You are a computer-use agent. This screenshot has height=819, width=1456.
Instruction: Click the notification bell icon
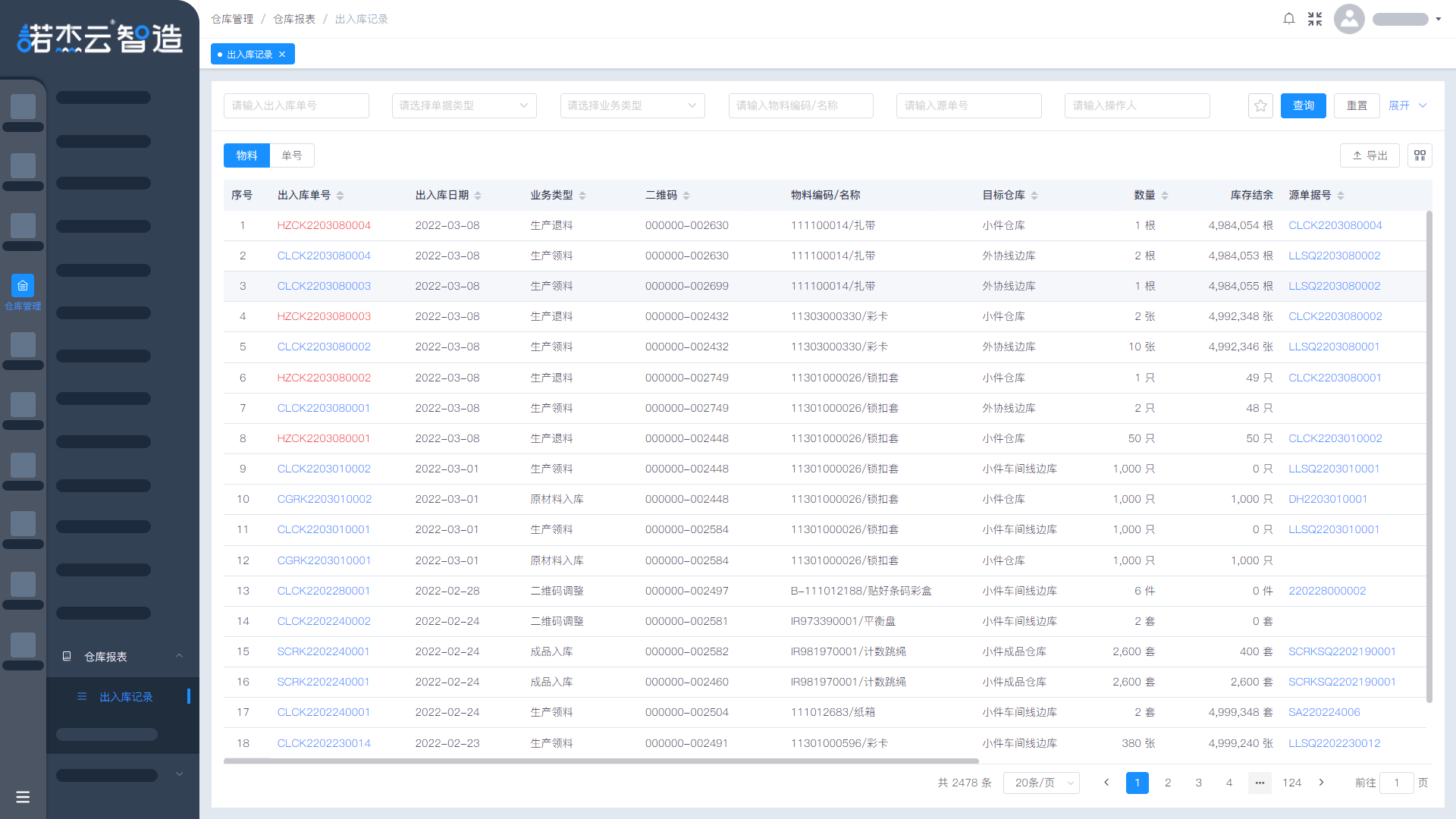pos(1288,19)
